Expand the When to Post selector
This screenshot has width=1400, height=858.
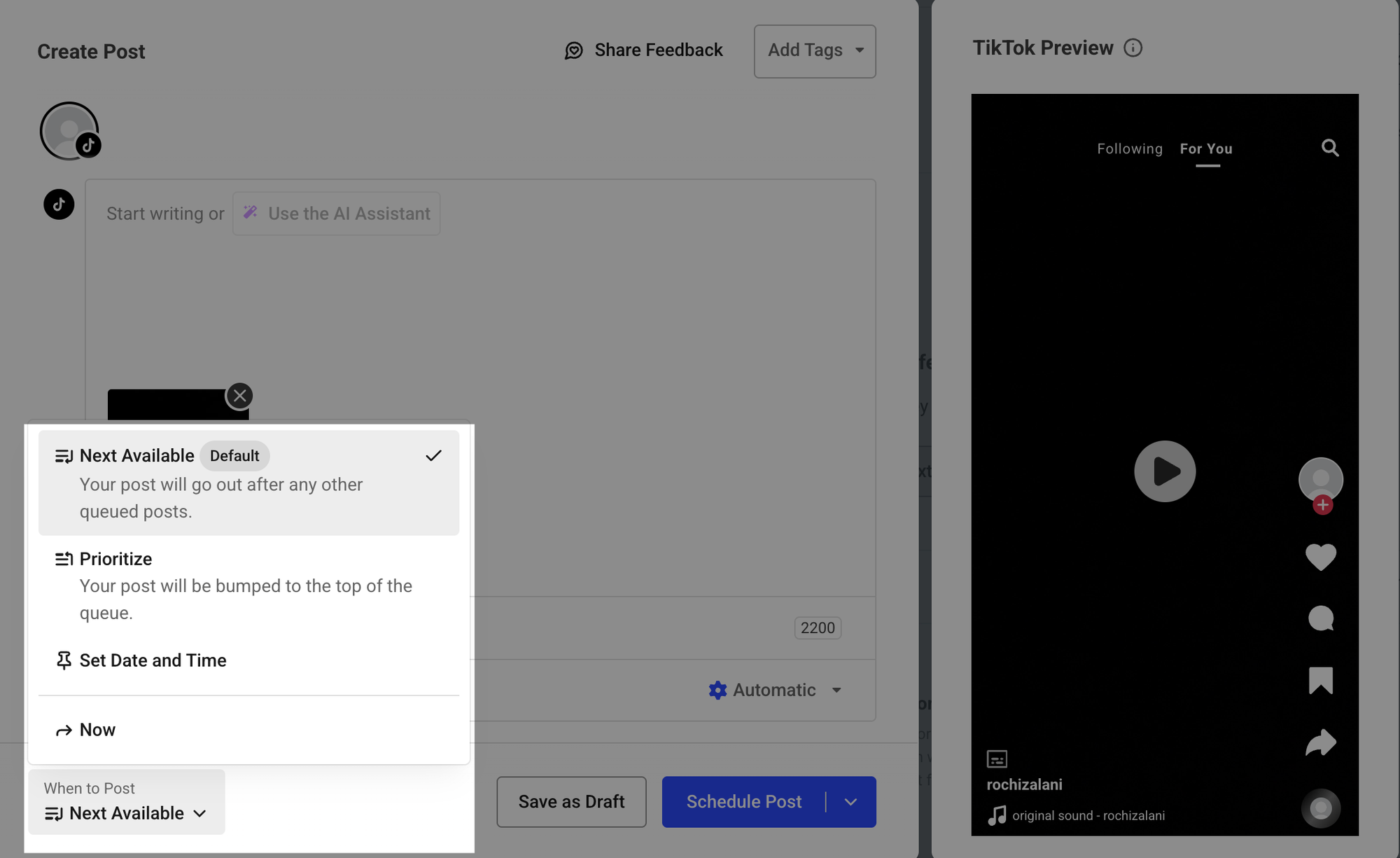[x=126, y=812]
